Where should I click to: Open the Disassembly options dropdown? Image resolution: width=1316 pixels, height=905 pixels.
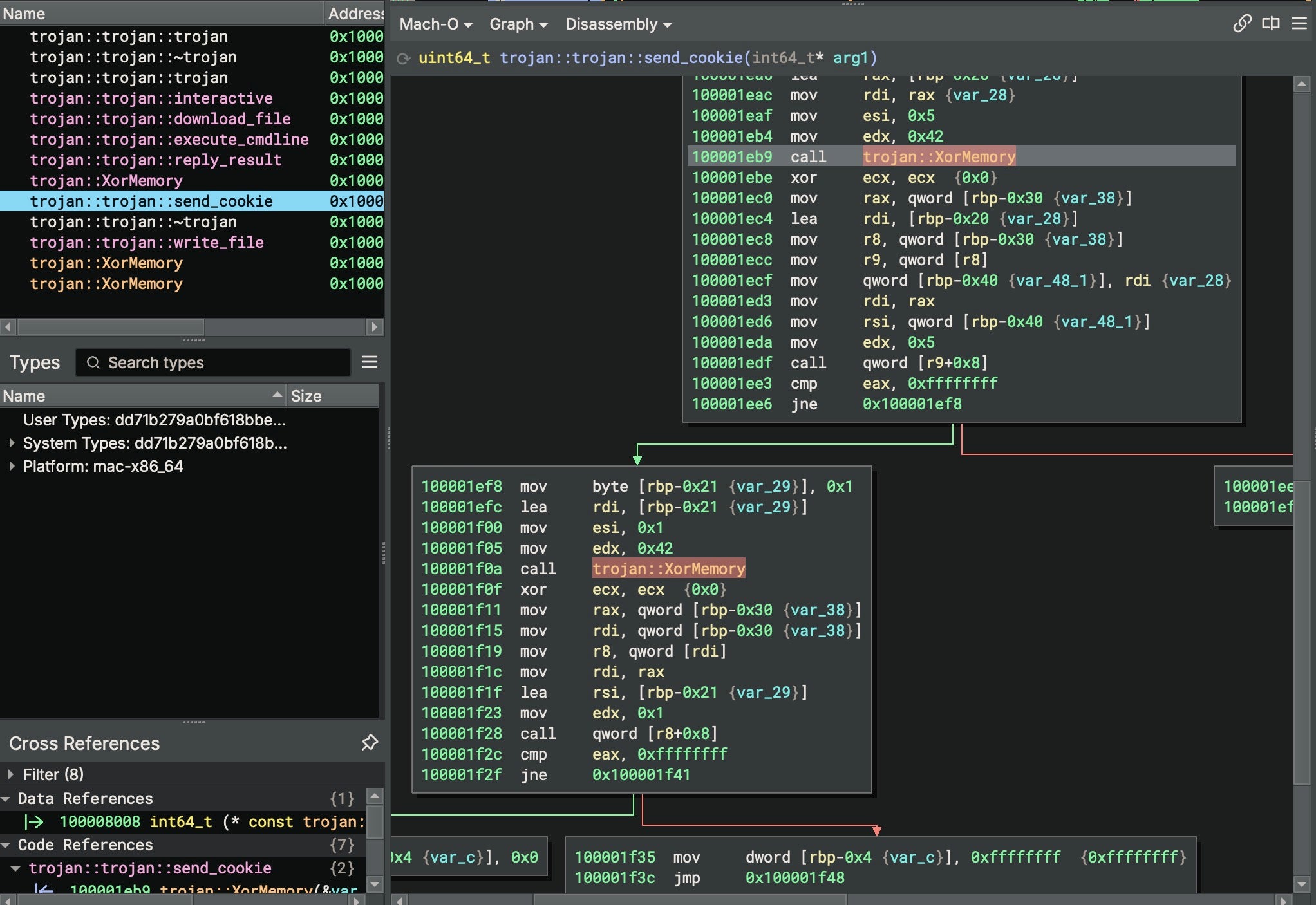coord(618,24)
